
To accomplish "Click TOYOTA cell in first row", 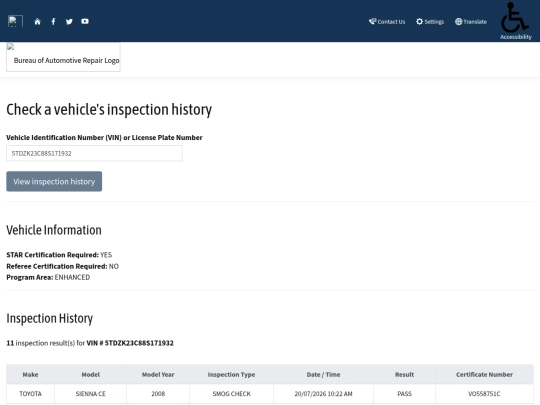I will tap(30, 394).
